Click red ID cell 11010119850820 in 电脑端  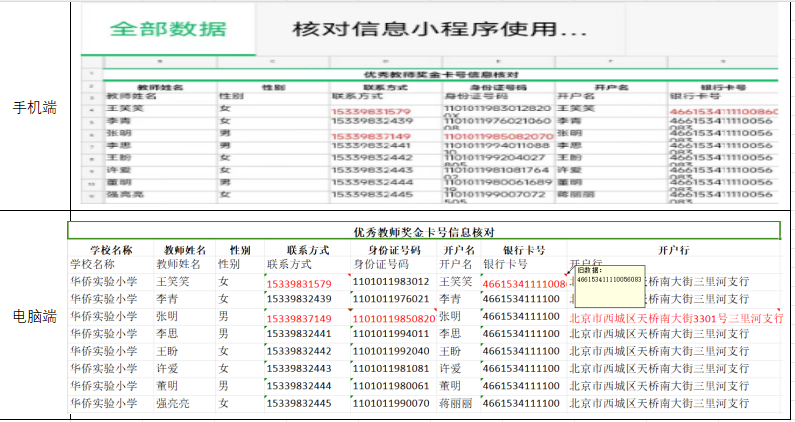point(394,319)
